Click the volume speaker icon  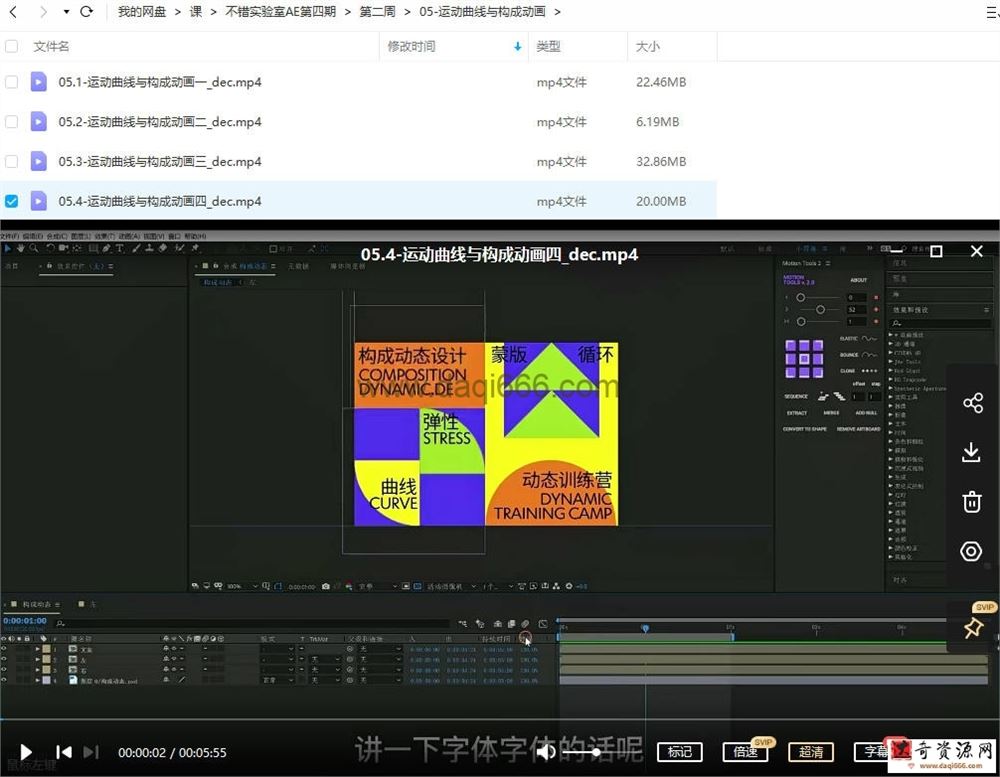point(547,752)
